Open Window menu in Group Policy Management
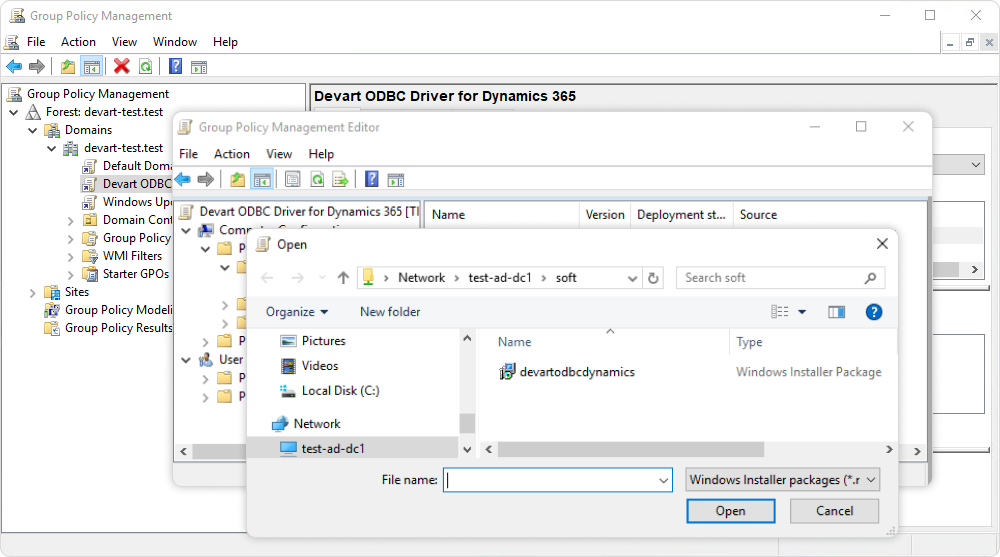The image size is (1000, 557). click(x=175, y=41)
